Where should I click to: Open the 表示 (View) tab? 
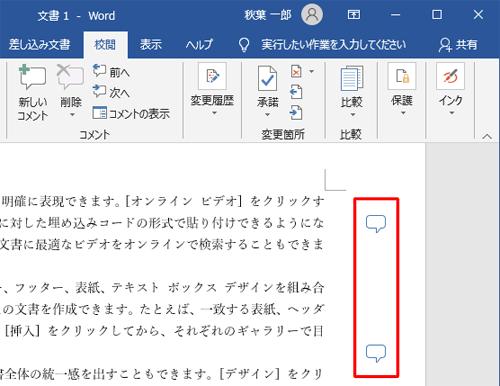click(151, 44)
